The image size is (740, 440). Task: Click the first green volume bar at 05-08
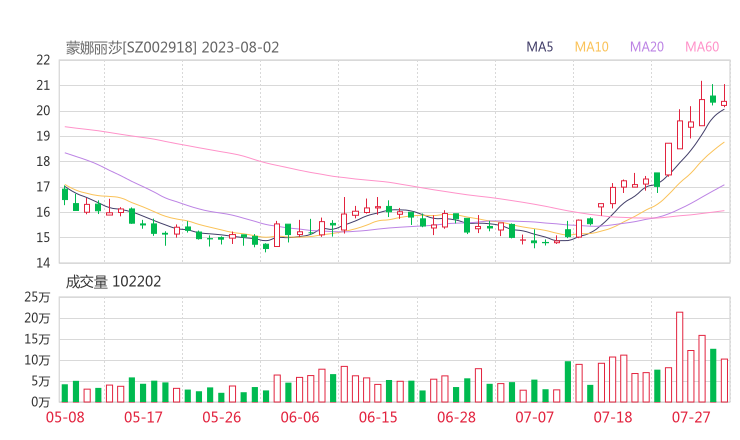pos(65,393)
